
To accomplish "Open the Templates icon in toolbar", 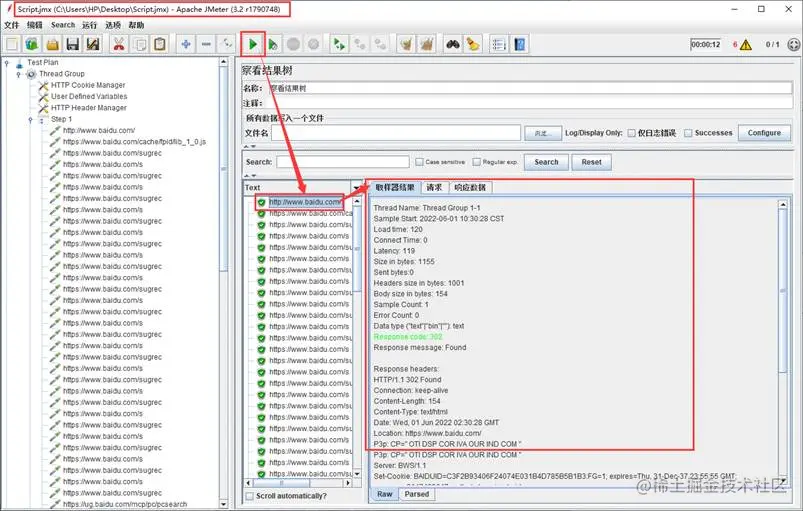I will point(32,45).
